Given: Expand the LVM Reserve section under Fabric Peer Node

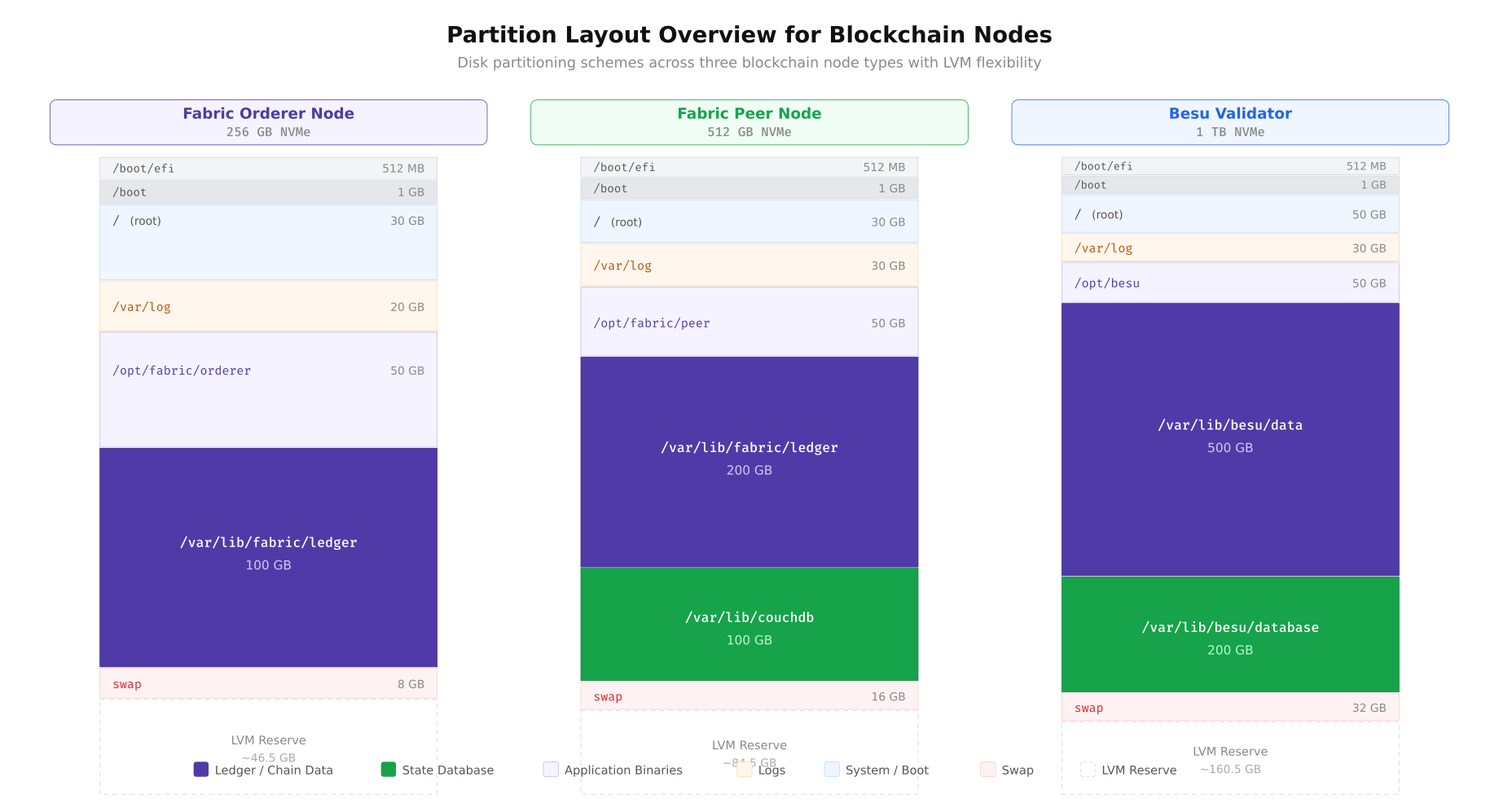Looking at the screenshot, I should pos(749,745).
